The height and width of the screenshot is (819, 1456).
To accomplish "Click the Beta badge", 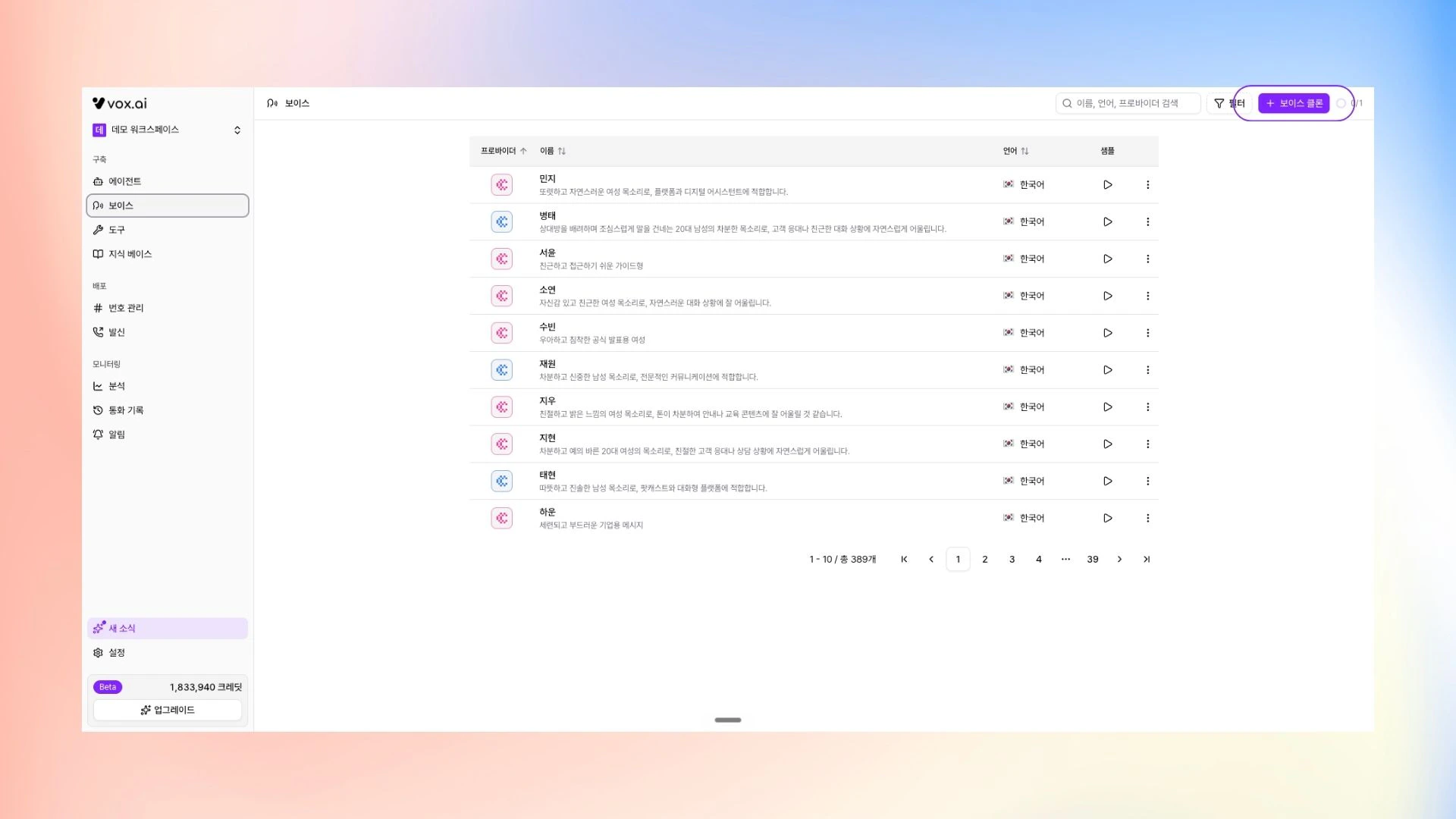I will pyautogui.click(x=108, y=688).
